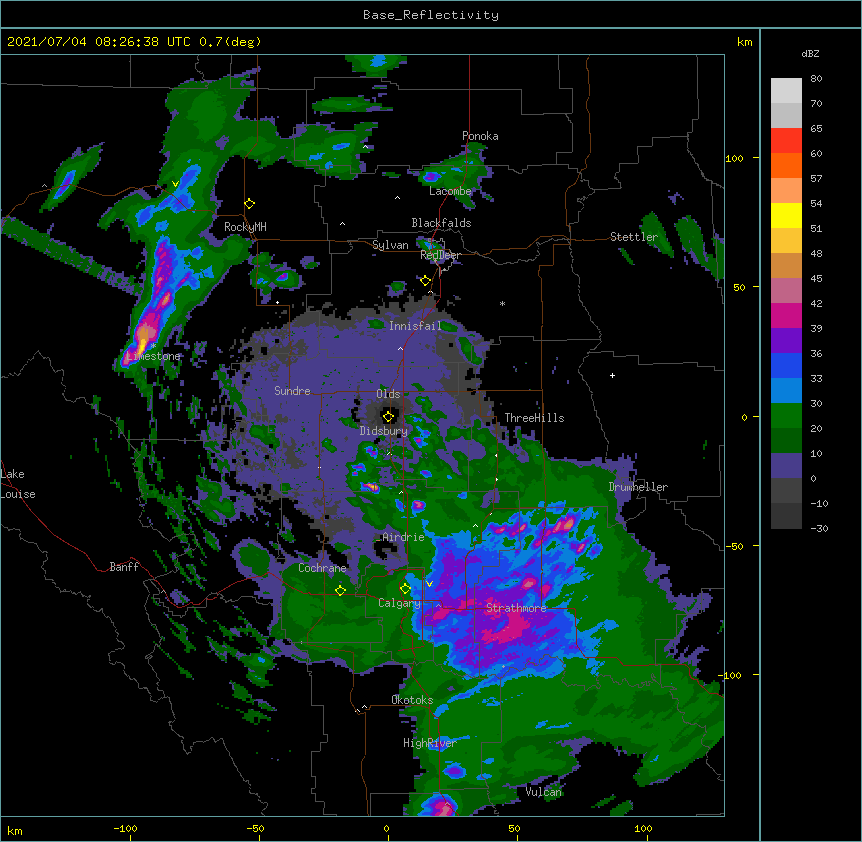The image size is (862, 842).
Task: Click the RedDeer city label
Action: [x=440, y=255]
